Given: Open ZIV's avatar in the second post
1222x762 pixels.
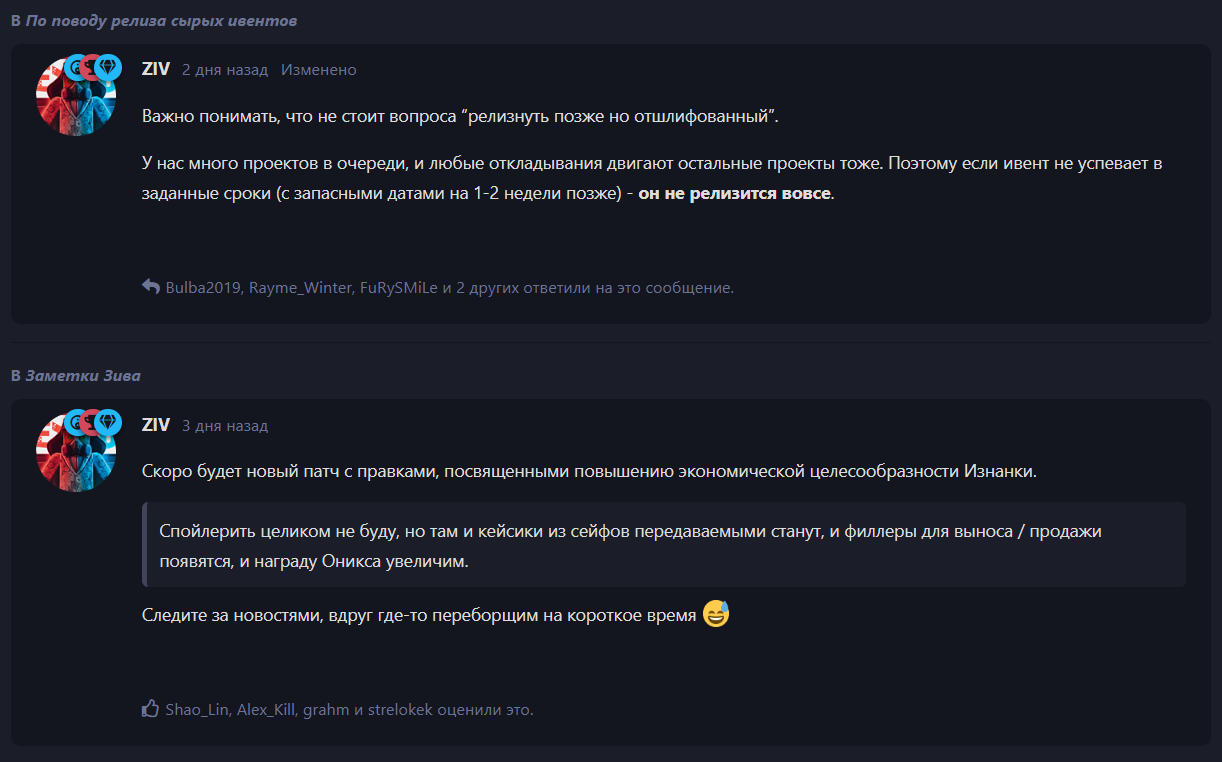Looking at the screenshot, I should (x=76, y=451).
